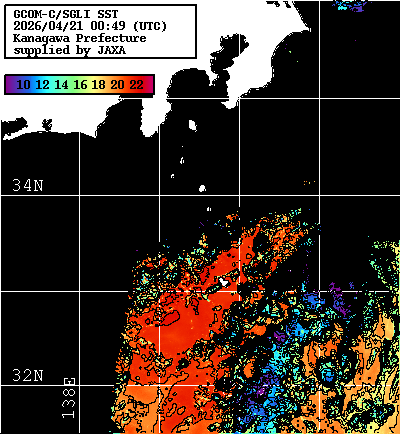Click the large white island in orange SST area
The image size is (400, 434).
(x=224, y=282)
